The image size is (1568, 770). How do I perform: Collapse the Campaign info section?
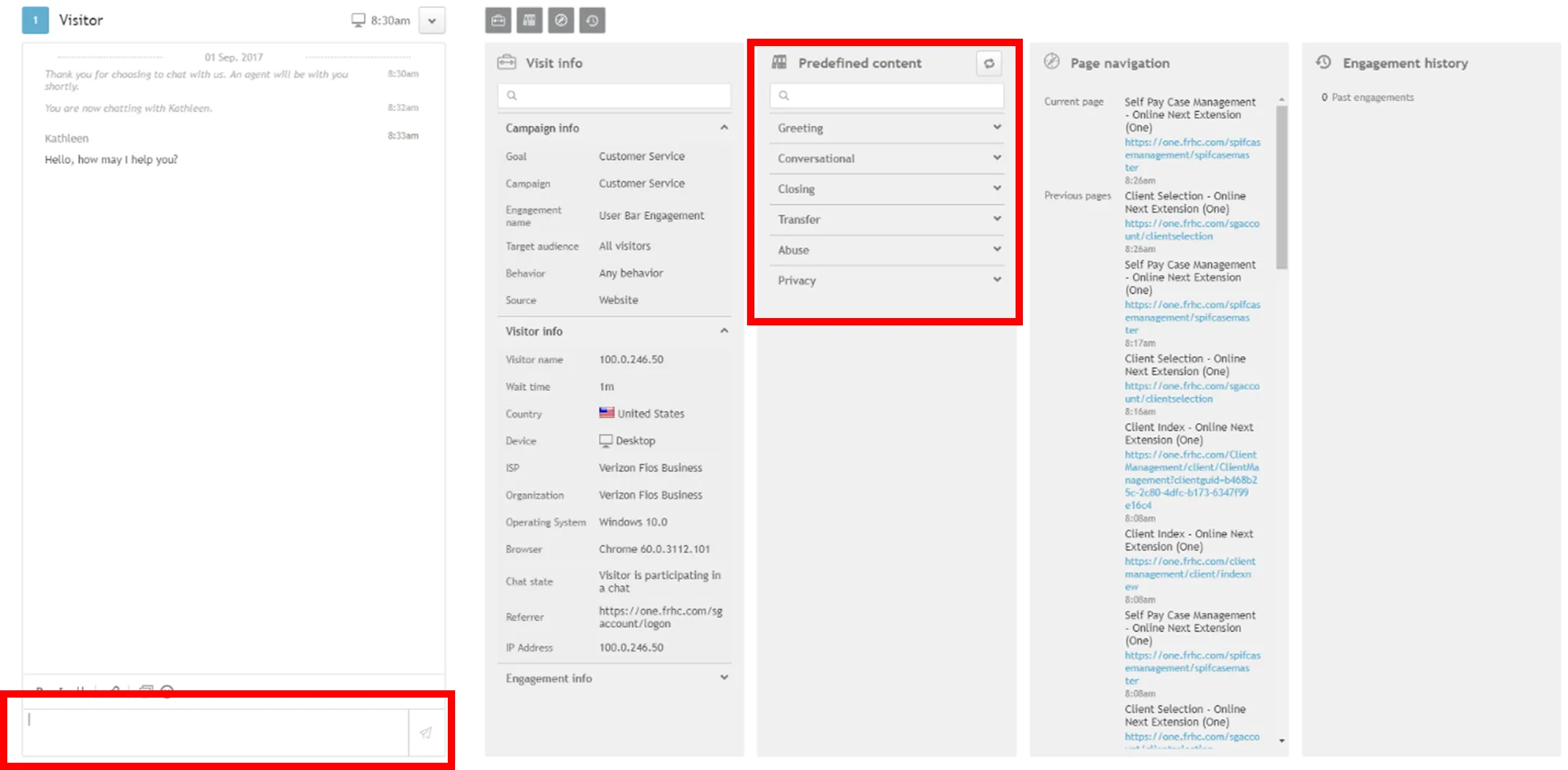coord(724,128)
